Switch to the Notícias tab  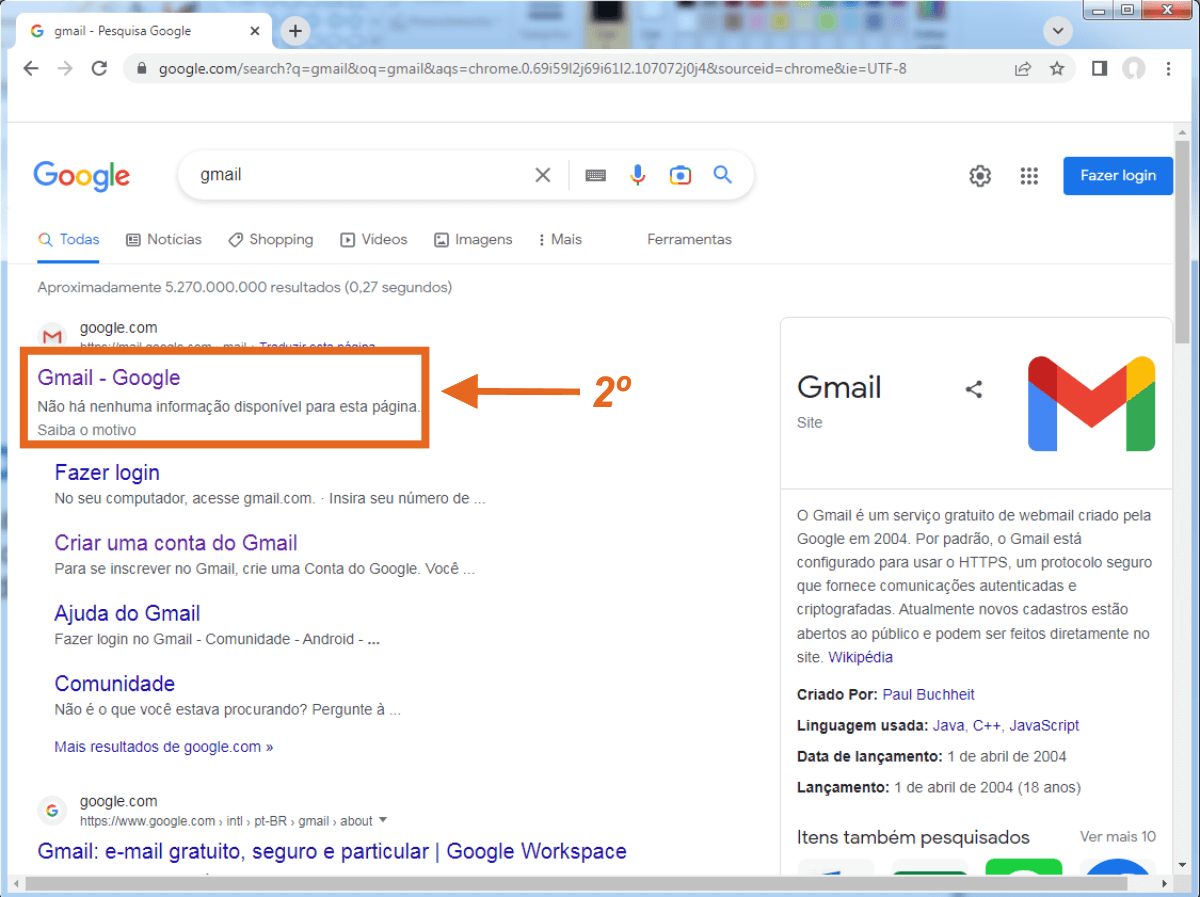click(164, 240)
